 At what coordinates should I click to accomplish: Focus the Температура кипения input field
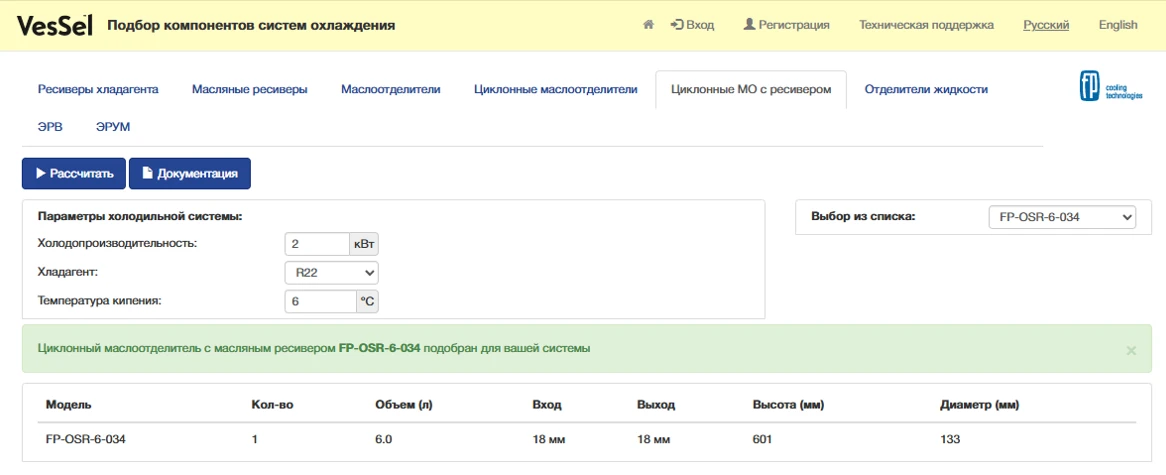coord(321,302)
